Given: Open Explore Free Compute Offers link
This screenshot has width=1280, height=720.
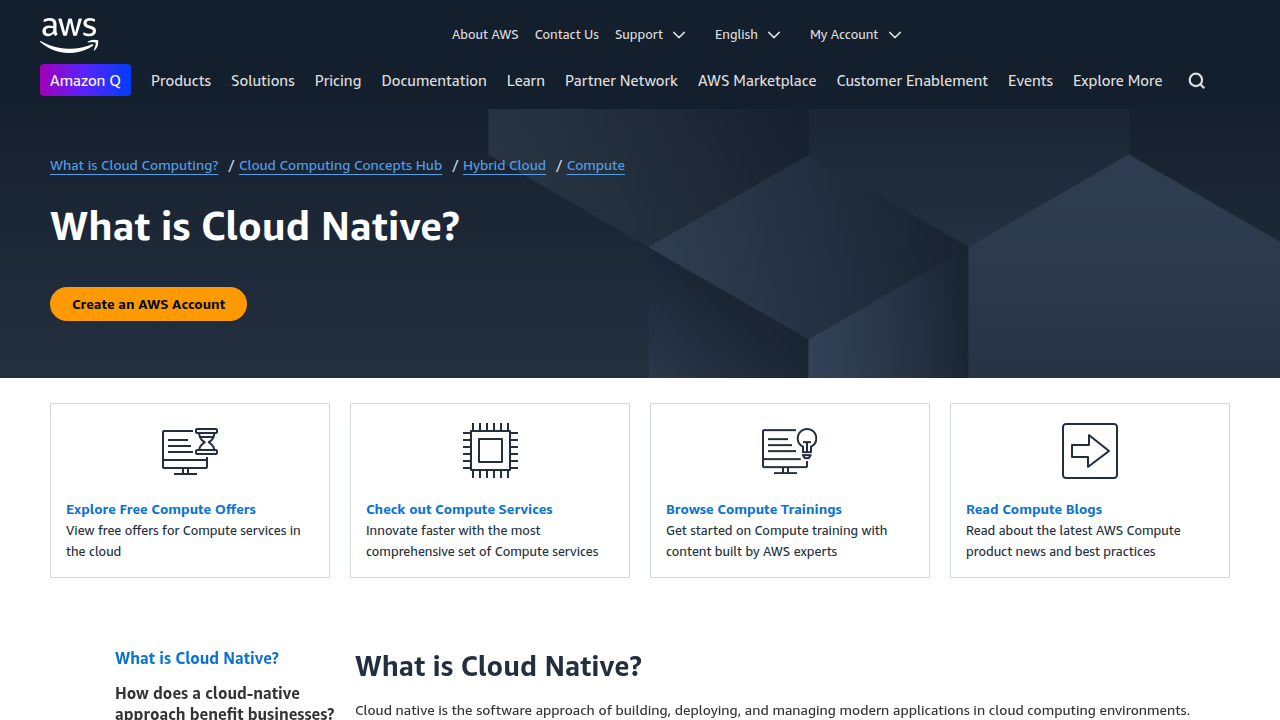Looking at the screenshot, I should 161,509.
